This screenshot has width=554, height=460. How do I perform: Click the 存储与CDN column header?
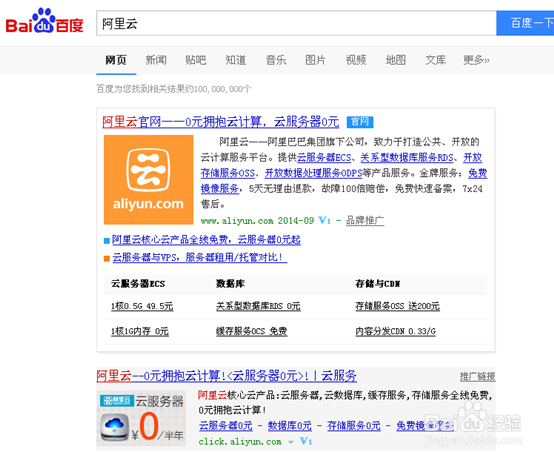(378, 284)
